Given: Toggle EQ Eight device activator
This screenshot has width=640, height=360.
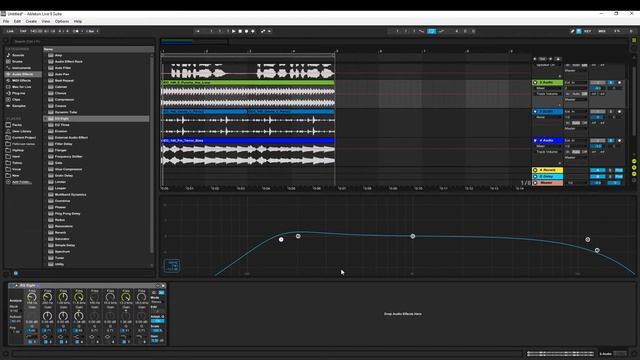Looking at the screenshot, I should click(x=11, y=286).
